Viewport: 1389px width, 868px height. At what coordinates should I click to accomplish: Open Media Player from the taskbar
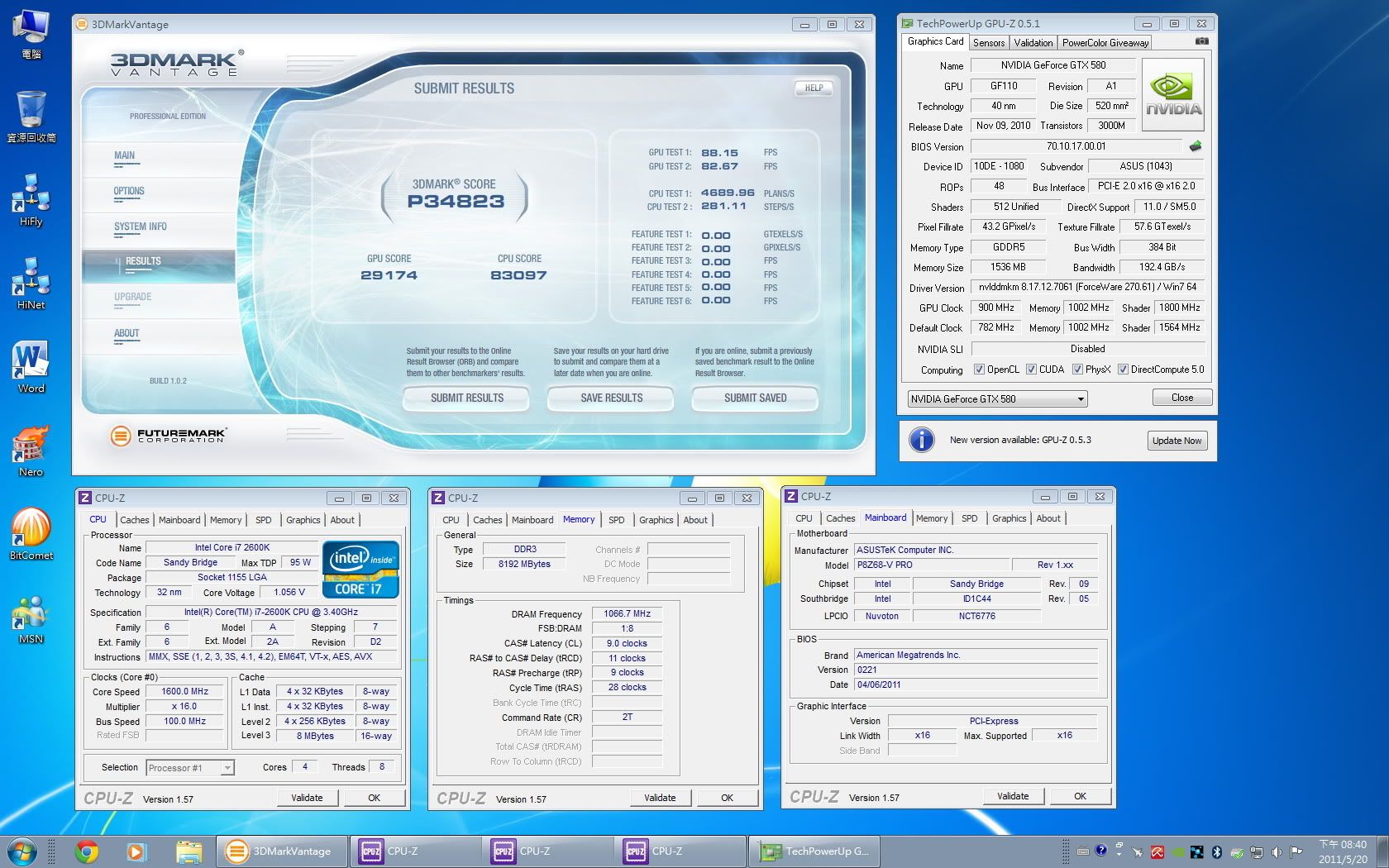(x=136, y=851)
